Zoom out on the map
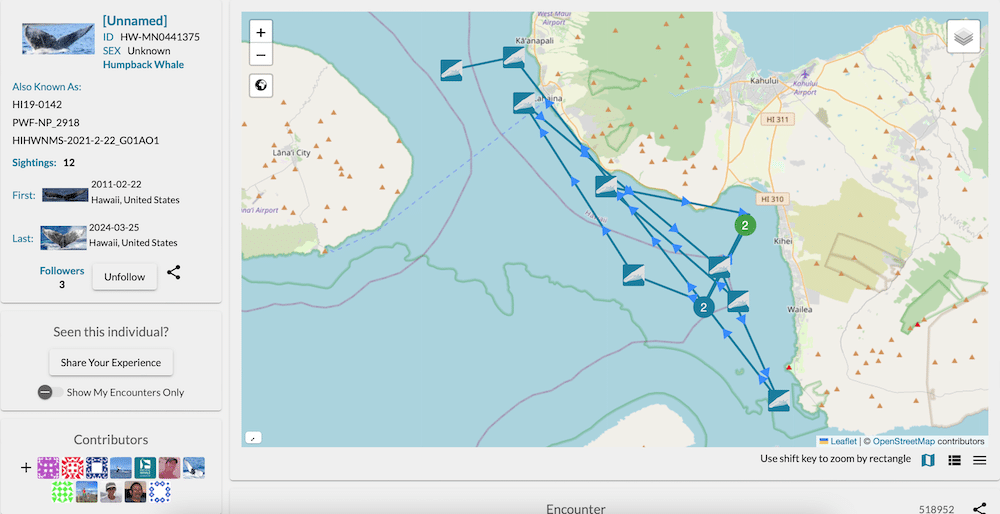This screenshot has width=1000, height=514. 261,55
